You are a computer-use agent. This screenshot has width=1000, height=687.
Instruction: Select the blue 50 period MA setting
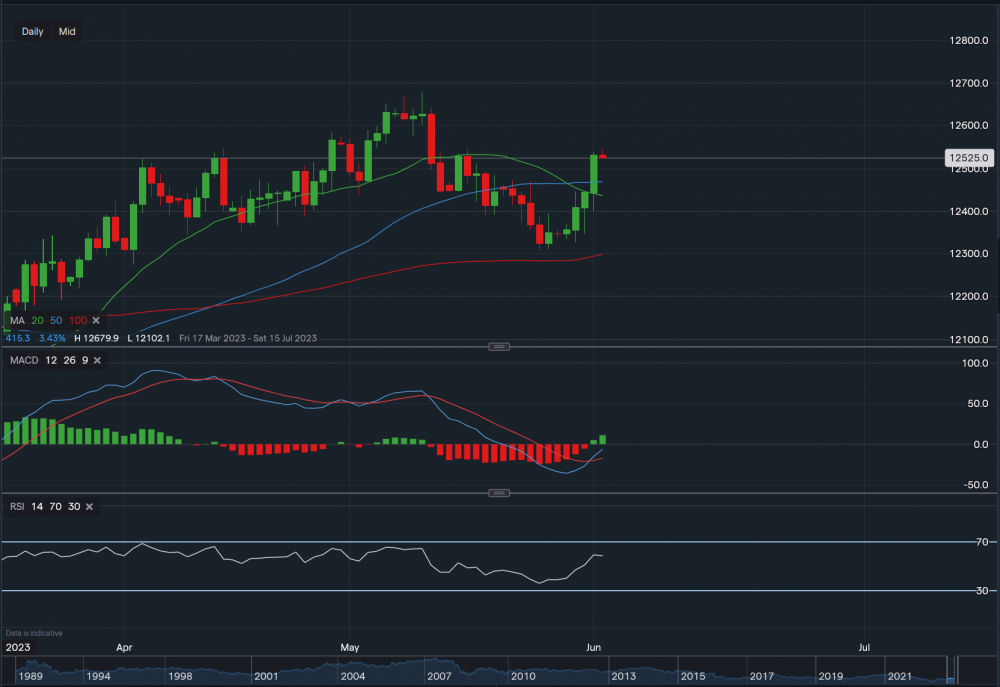pos(56,320)
